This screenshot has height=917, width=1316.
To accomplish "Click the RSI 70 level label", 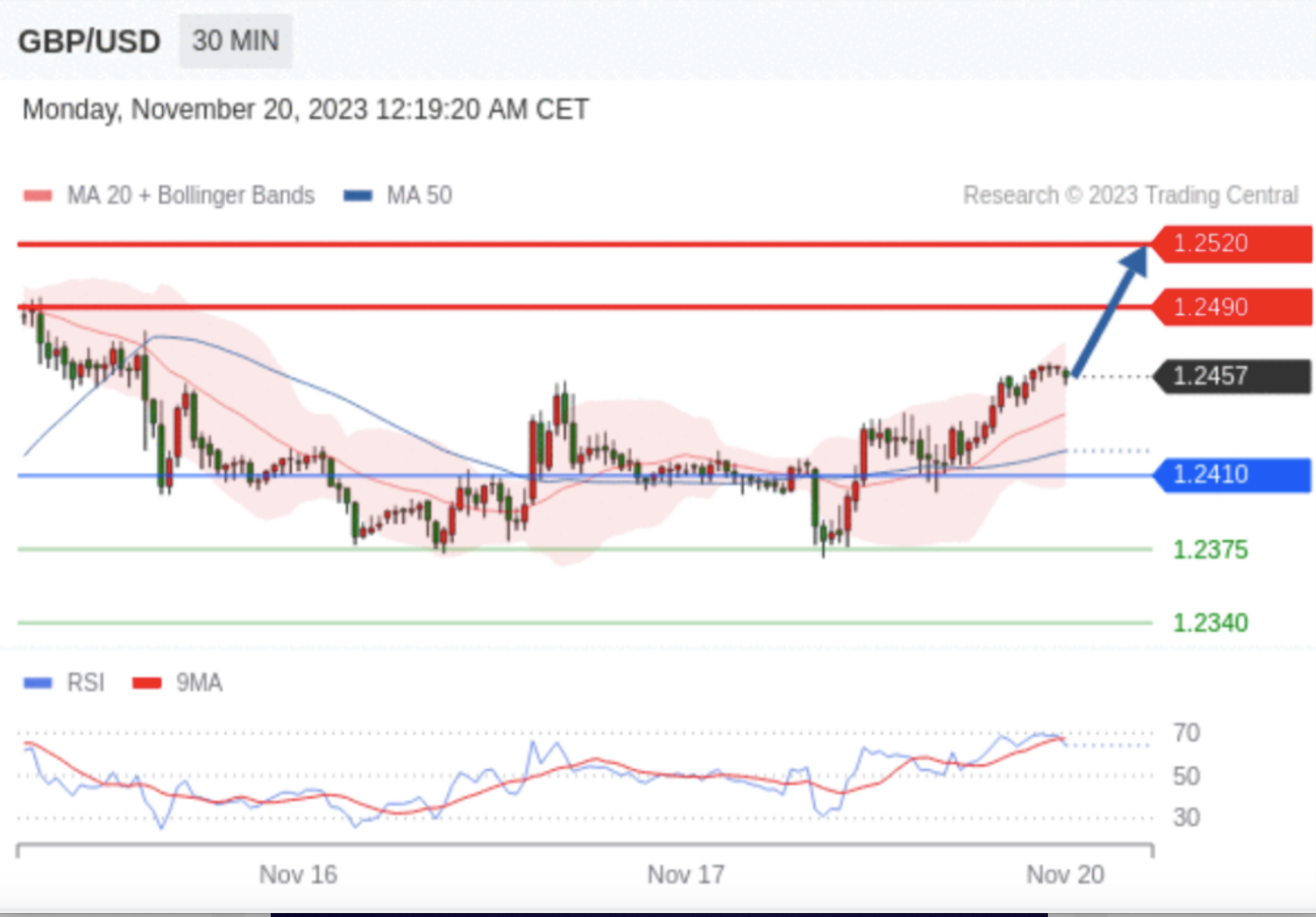I will click(x=1186, y=732).
